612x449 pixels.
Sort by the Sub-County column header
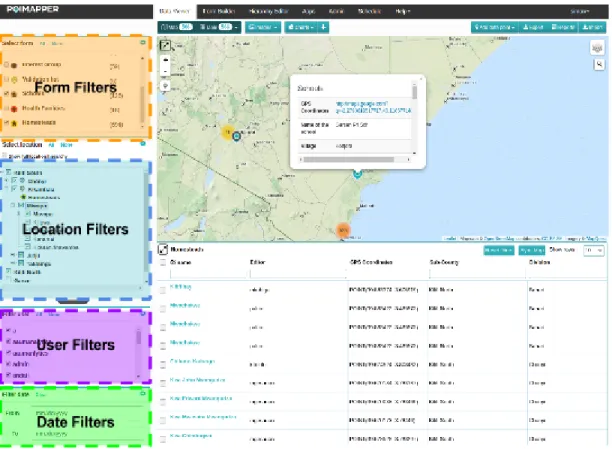tap(444, 262)
